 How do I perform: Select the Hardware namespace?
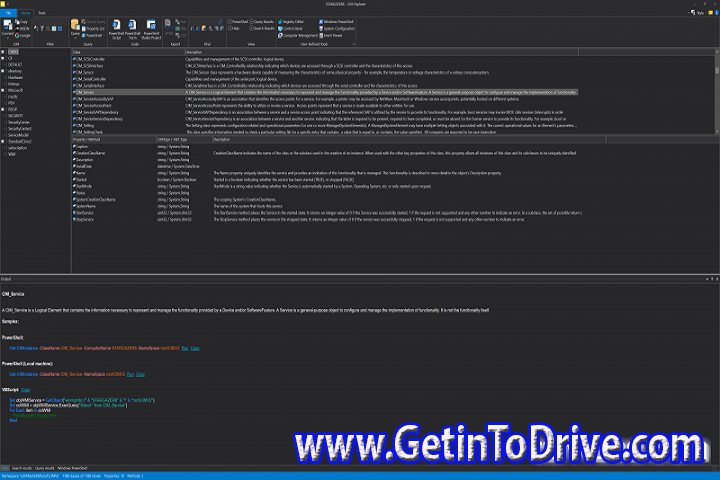pos(15,78)
